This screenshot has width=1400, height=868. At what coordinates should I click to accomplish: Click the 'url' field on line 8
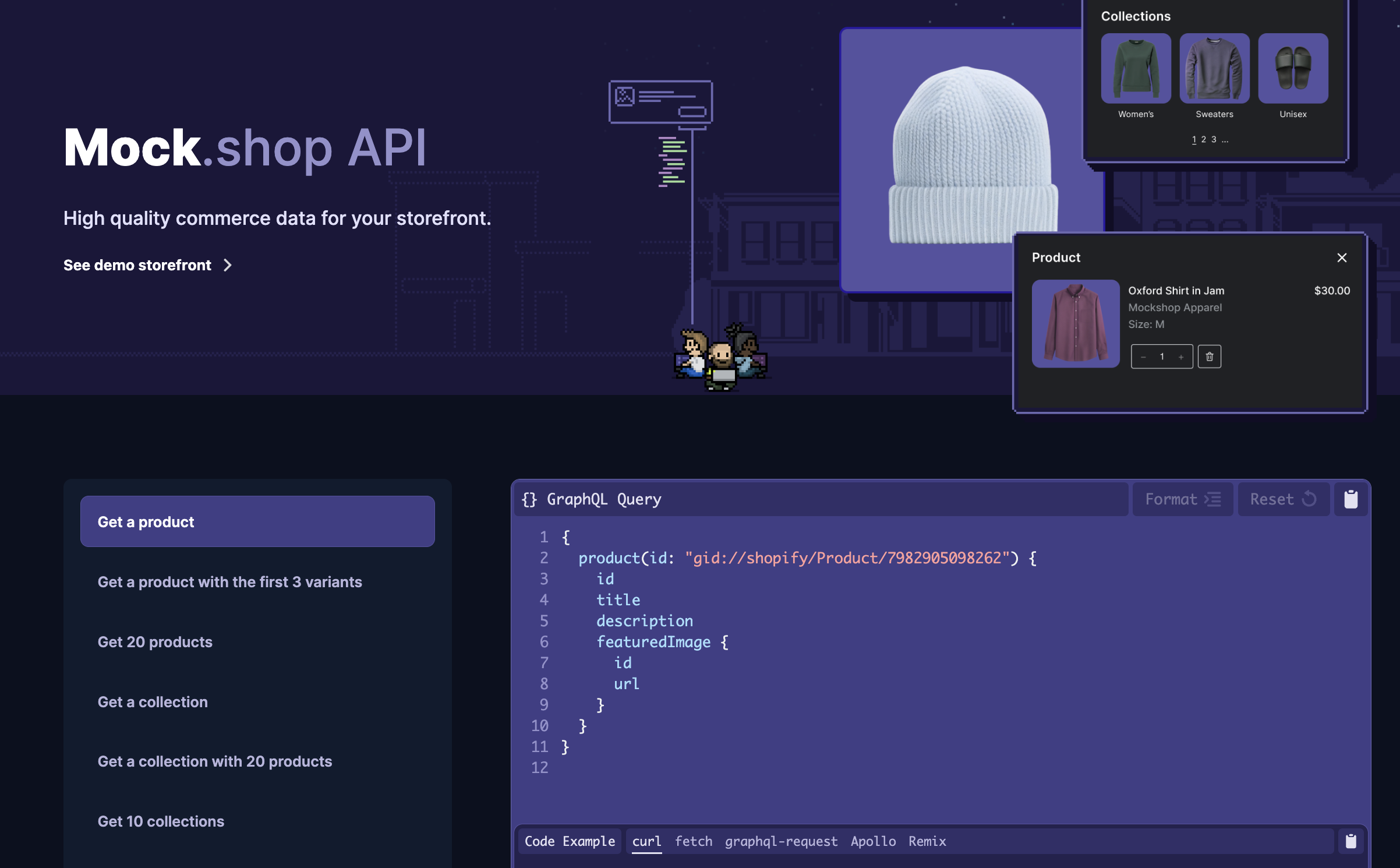pos(627,684)
